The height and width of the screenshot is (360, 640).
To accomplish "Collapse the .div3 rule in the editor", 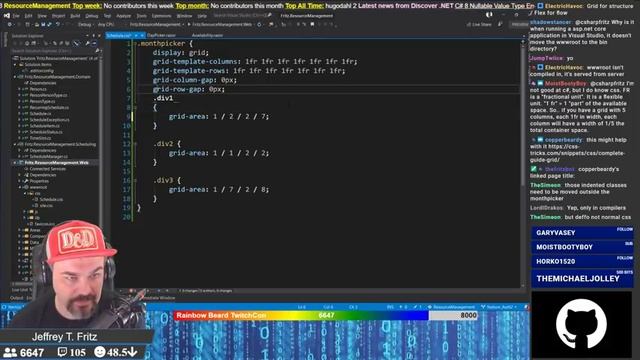I will pos(135,180).
